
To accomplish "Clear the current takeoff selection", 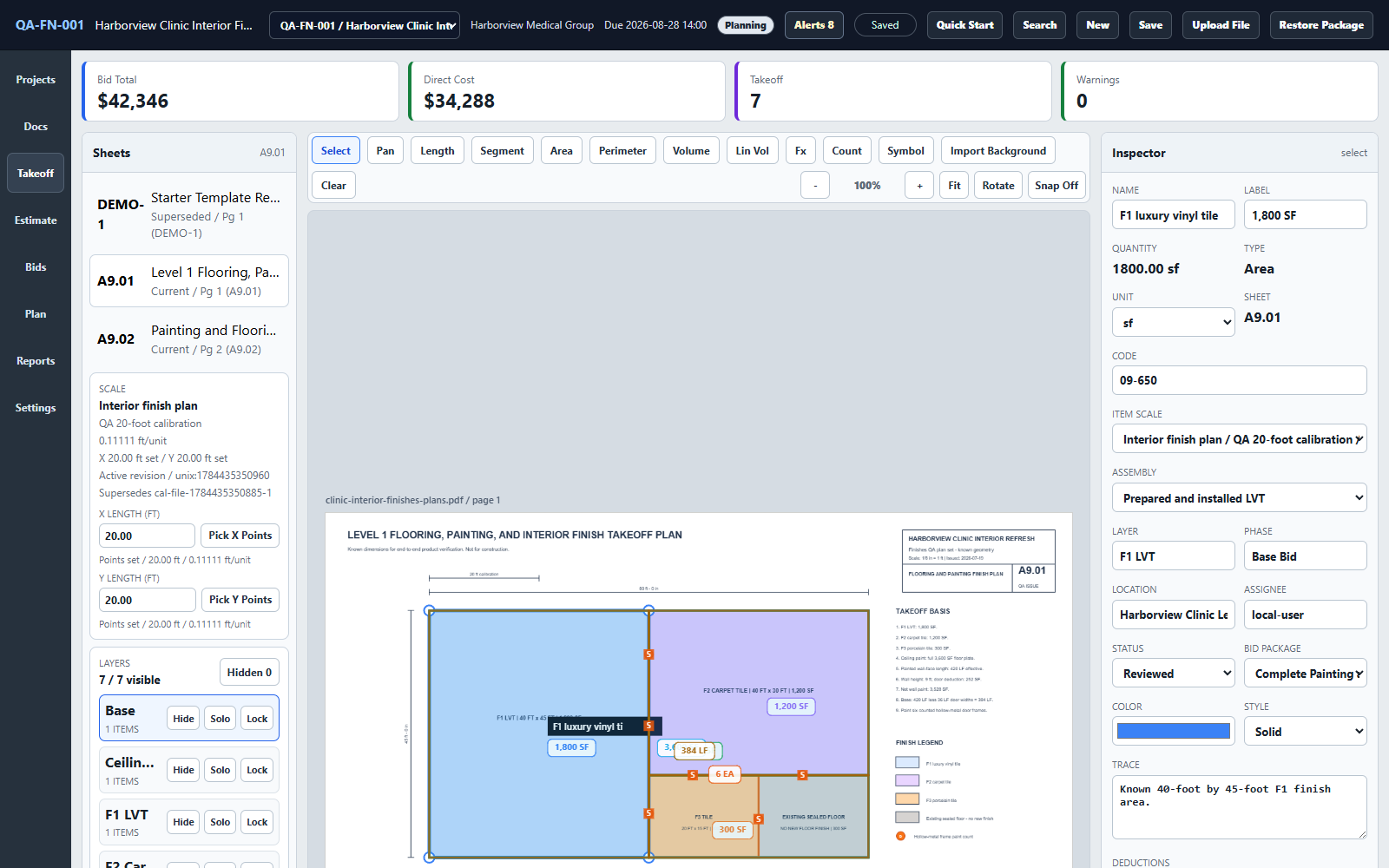I will (x=333, y=186).
